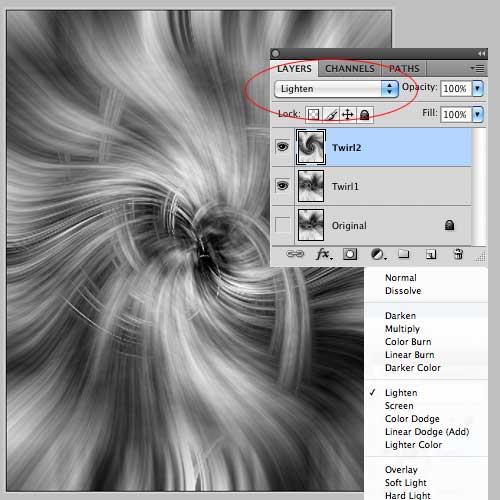
Task: Open the Layers panel options menu
Action: tap(477, 68)
